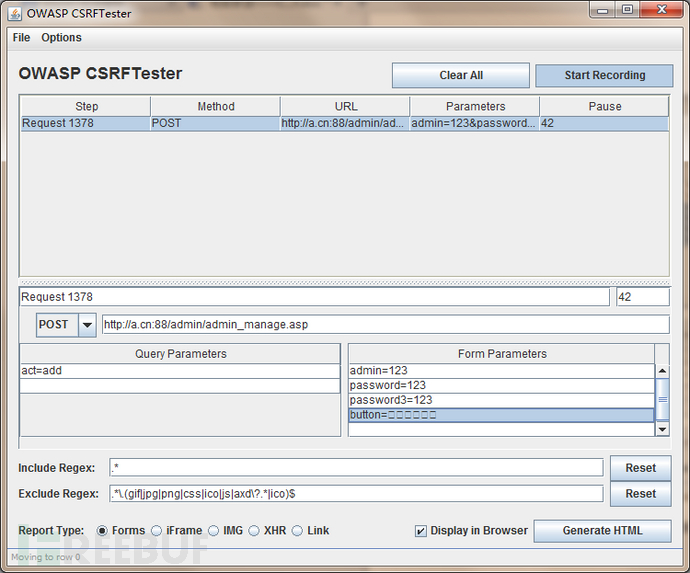
Task: Click the admin_manage.asp URL input field
Action: (385, 325)
